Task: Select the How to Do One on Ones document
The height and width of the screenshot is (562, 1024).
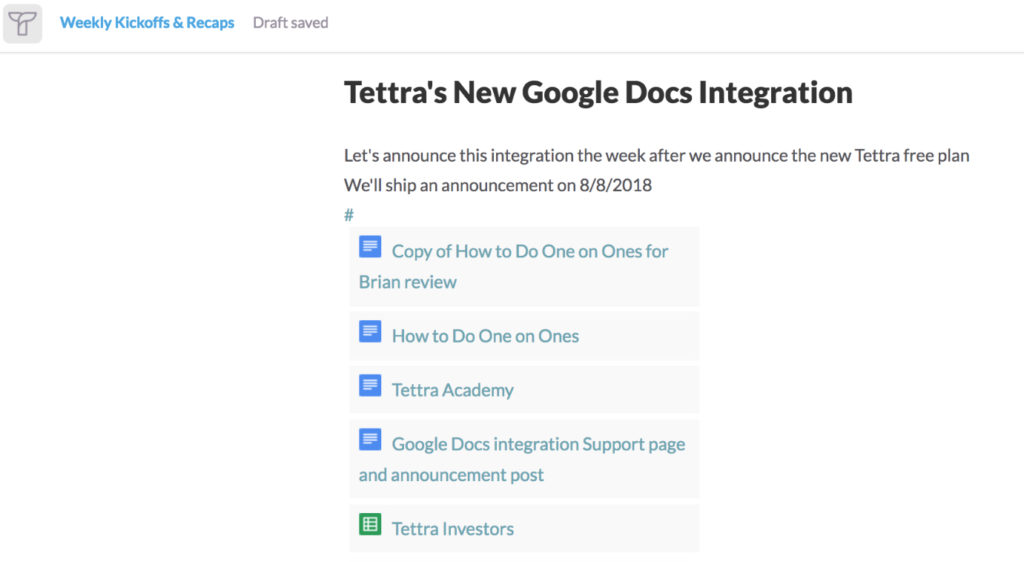Action: pyautogui.click(x=524, y=336)
